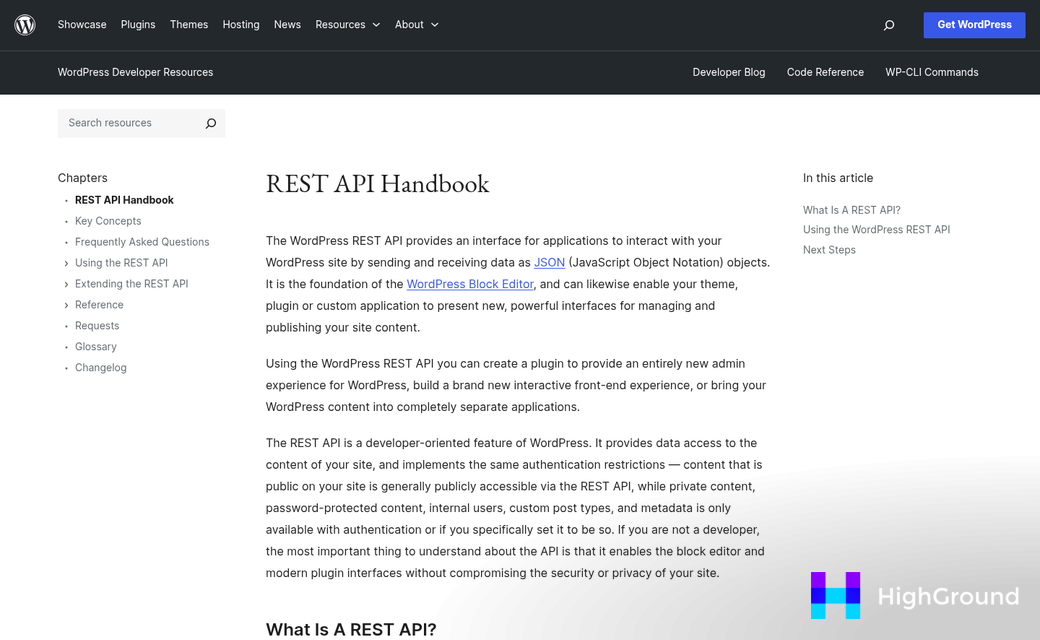Expand the Using the REST API chapter
This screenshot has height=640, width=1040.
pyautogui.click(x=66, y=263)
